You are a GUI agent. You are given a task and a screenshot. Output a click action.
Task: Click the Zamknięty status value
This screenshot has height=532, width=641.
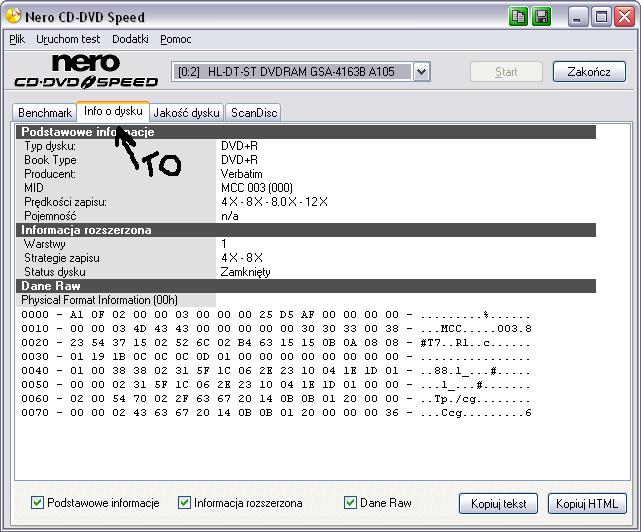246,272
